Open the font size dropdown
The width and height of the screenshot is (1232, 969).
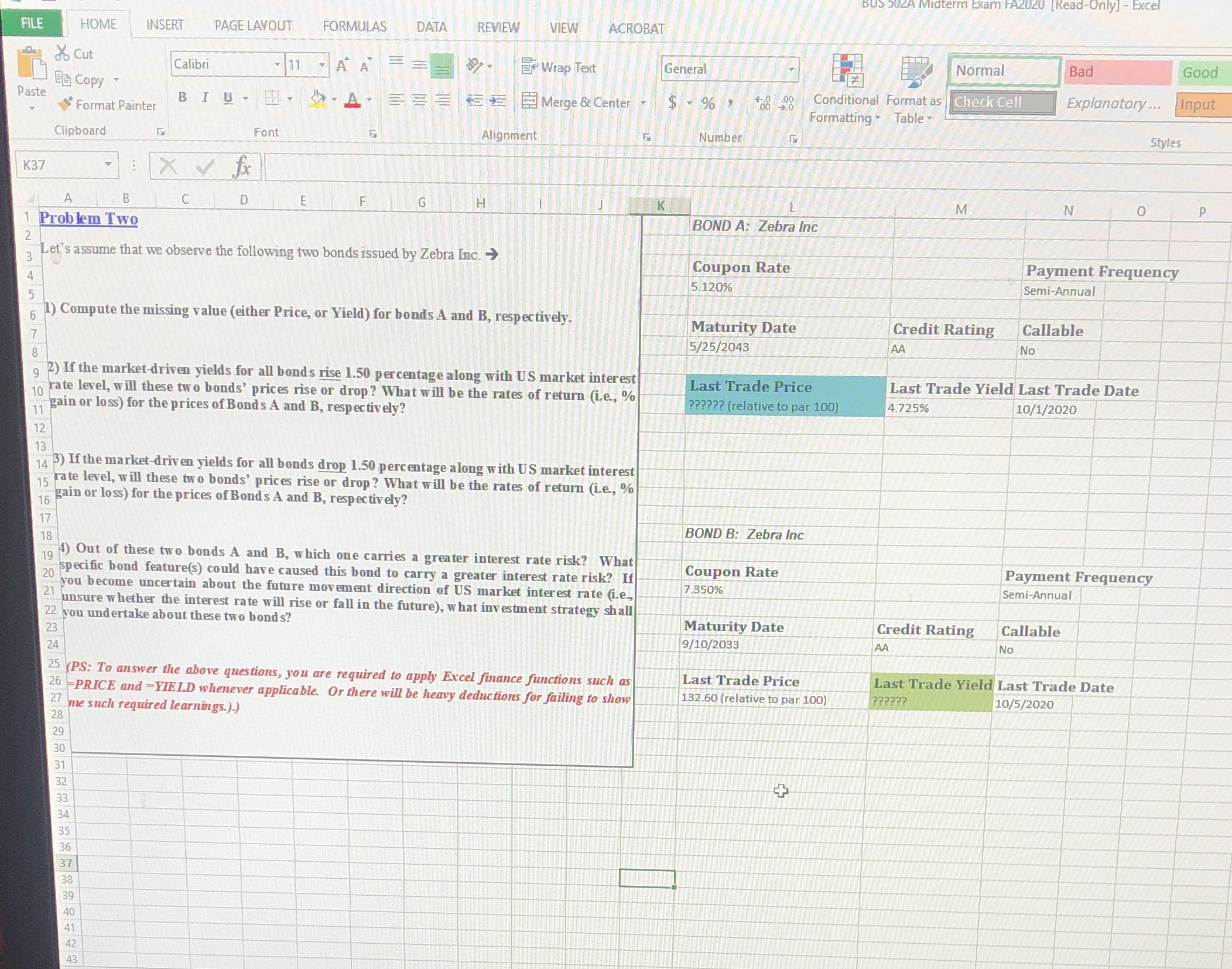321,64
